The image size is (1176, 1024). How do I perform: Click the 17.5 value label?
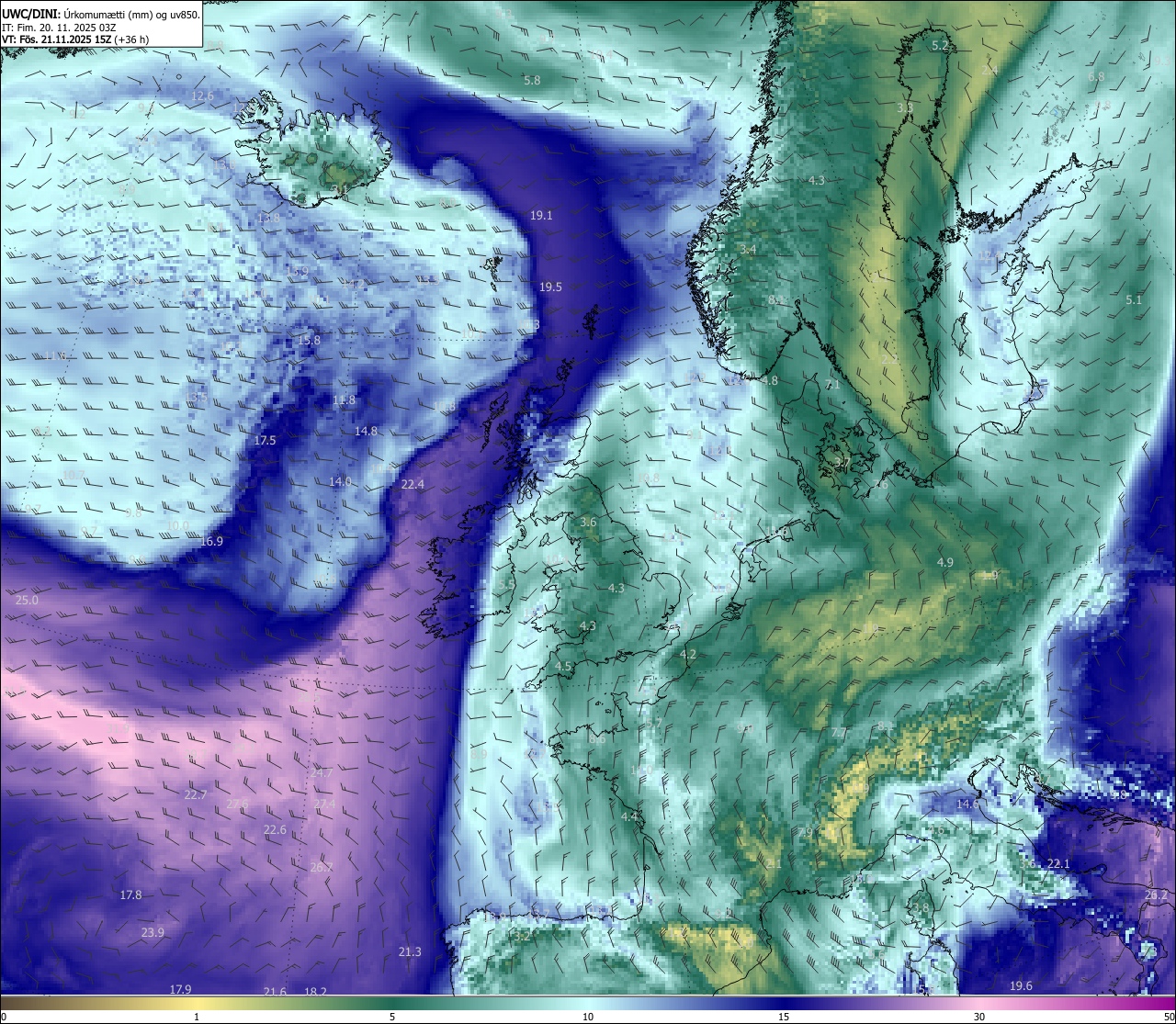click(265, 441)
